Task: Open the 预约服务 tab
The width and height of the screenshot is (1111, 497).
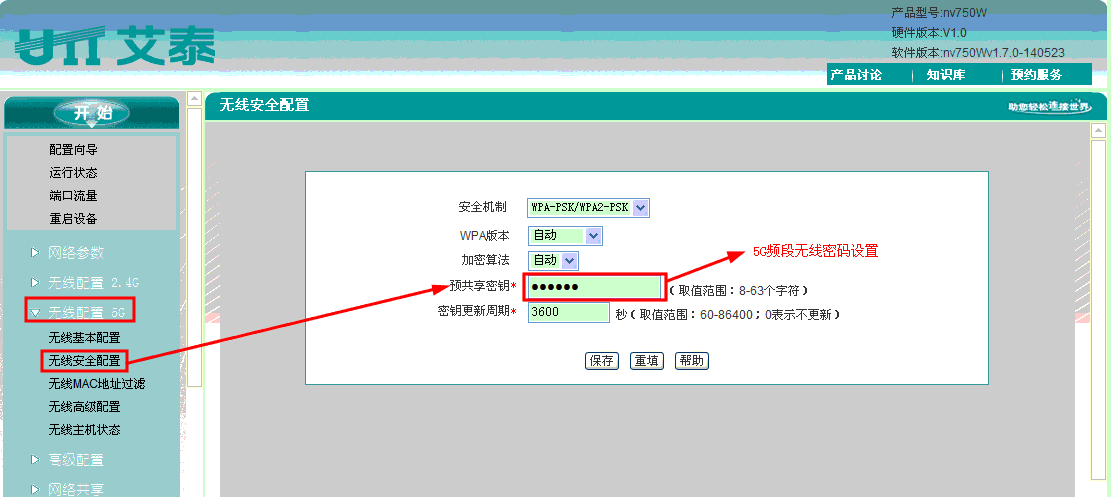Action: point(1036,75)
